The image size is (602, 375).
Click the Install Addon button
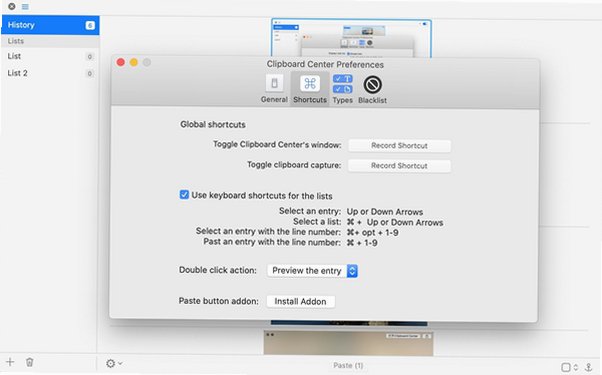(301, 302)
